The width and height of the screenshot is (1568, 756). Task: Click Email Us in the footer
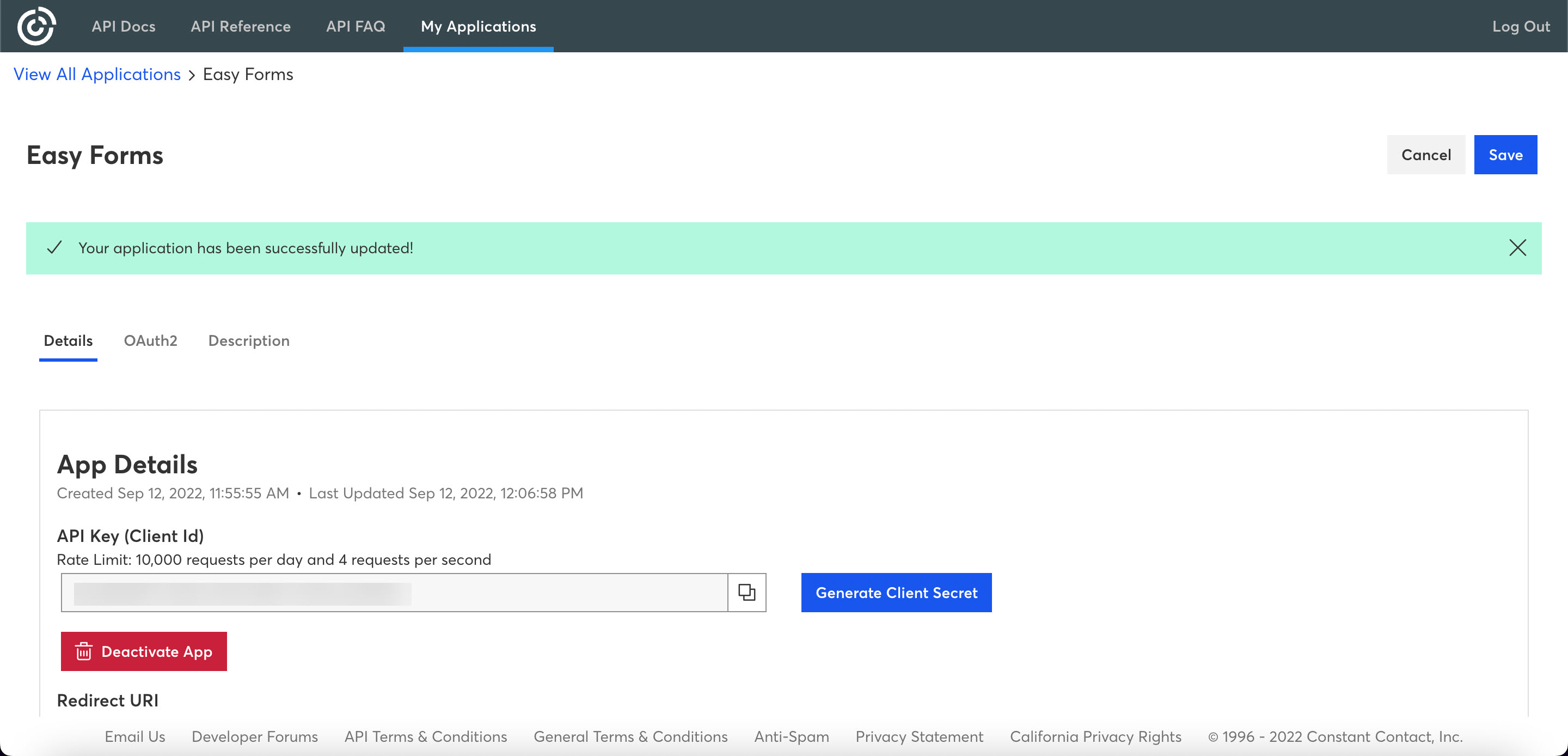(x=134, y=736)
